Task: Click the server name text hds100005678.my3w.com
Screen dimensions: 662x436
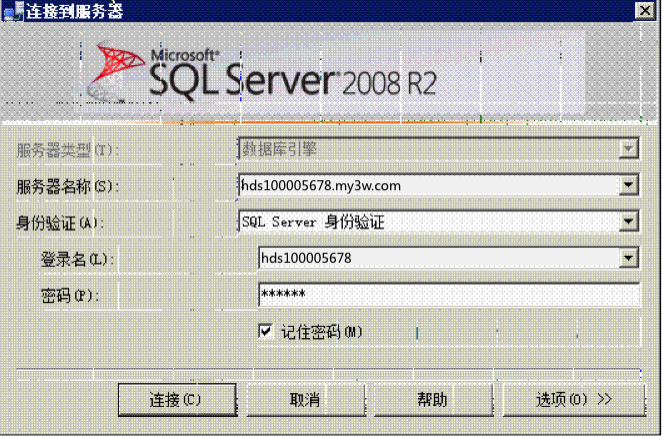Action: [320, 185]
